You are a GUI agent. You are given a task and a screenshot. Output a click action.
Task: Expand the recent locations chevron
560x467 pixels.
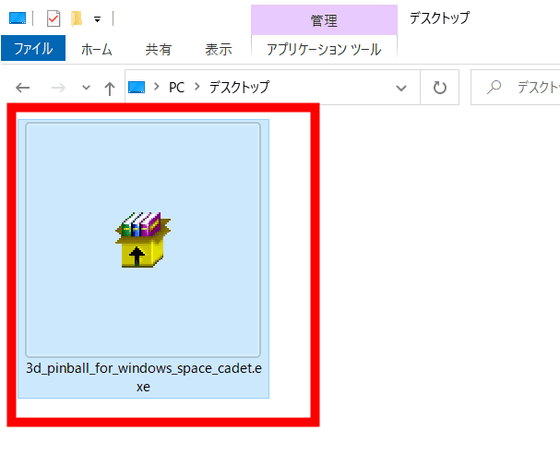pos(86,87)
